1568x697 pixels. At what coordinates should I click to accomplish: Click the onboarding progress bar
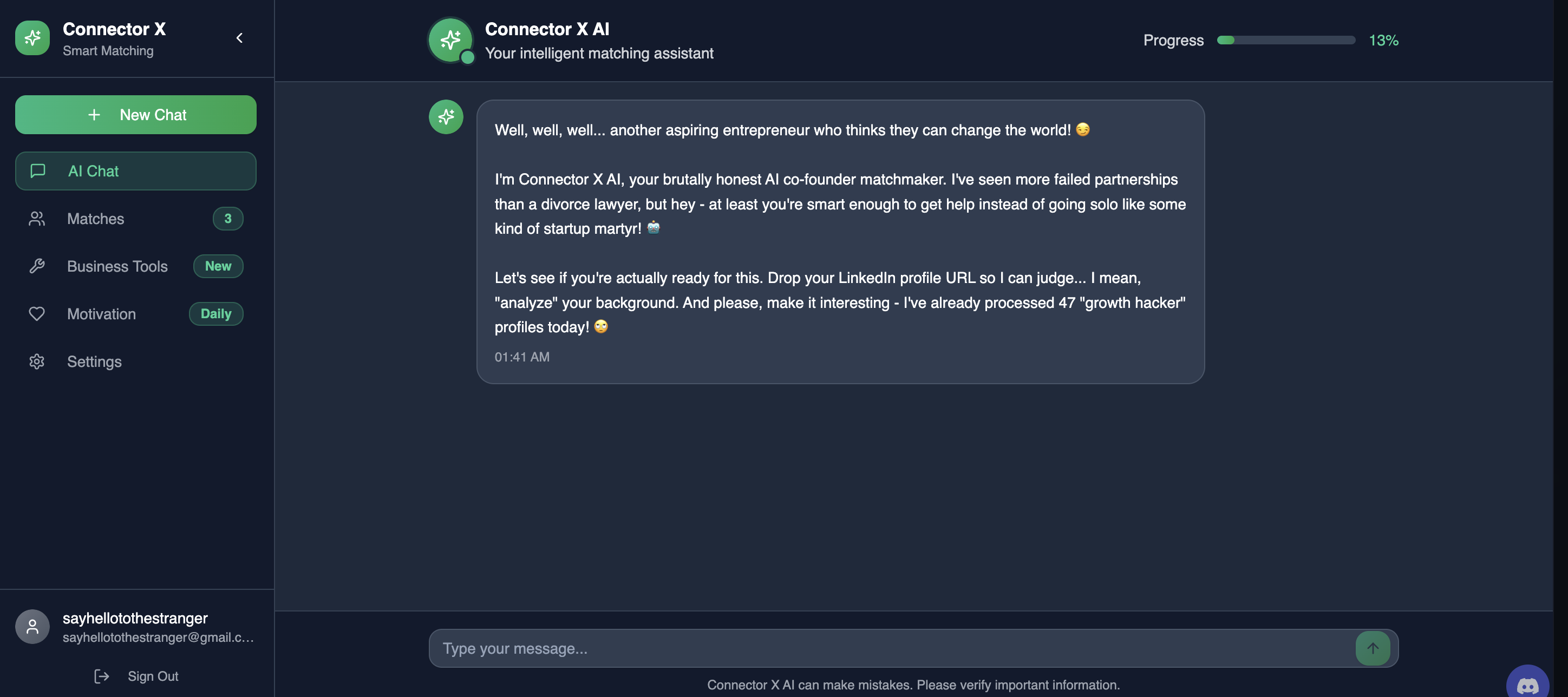coord(1285,40)
